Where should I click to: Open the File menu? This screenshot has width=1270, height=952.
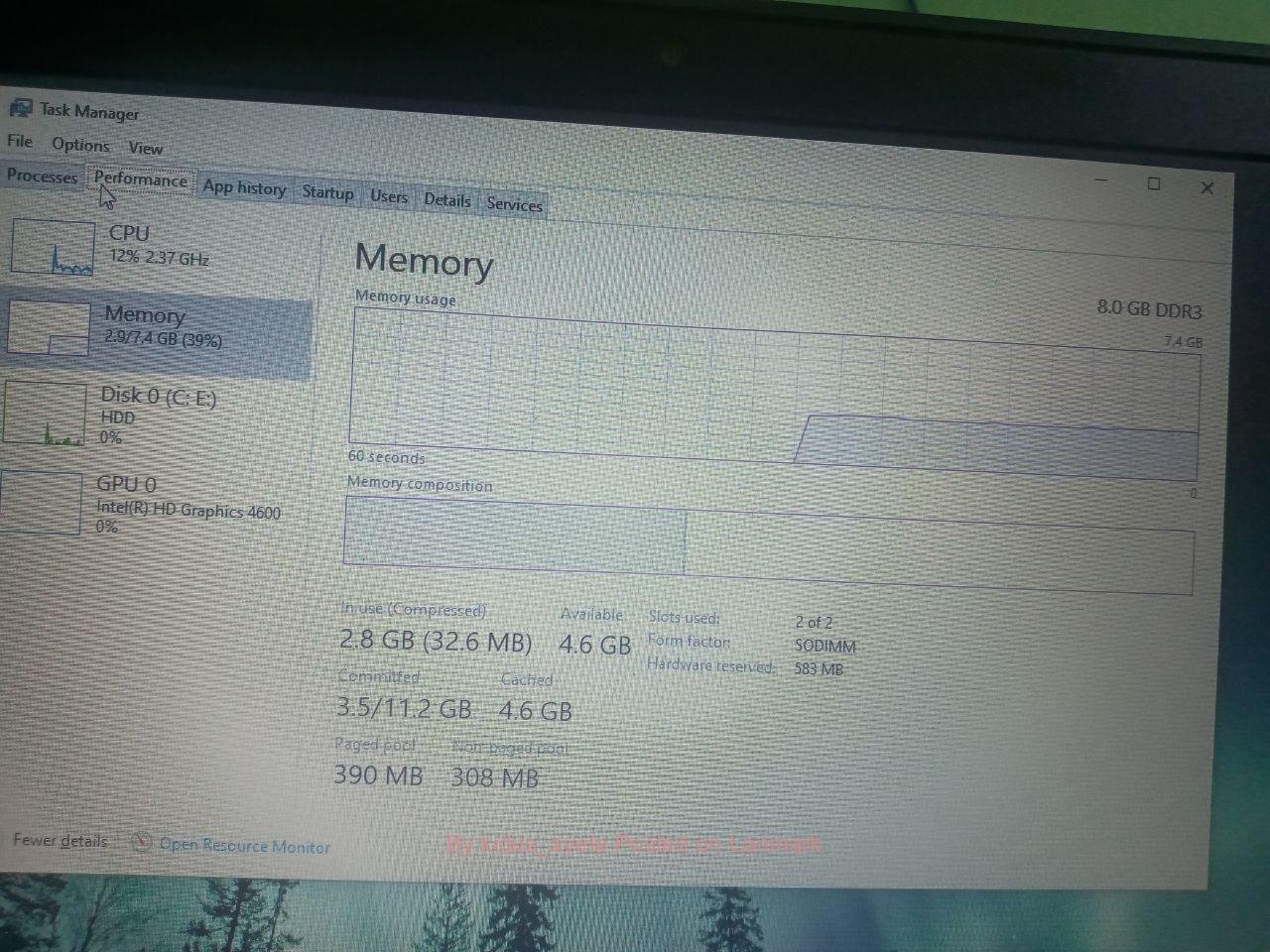(x=20, y=141)
